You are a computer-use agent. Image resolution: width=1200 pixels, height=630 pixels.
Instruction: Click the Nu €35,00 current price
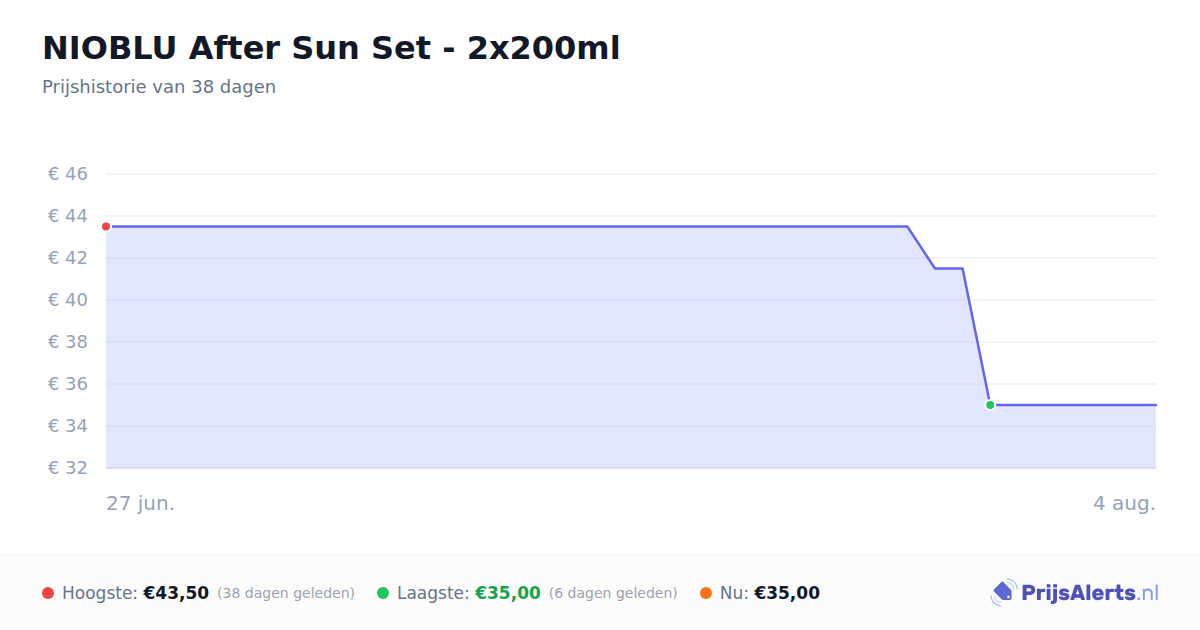787,593
